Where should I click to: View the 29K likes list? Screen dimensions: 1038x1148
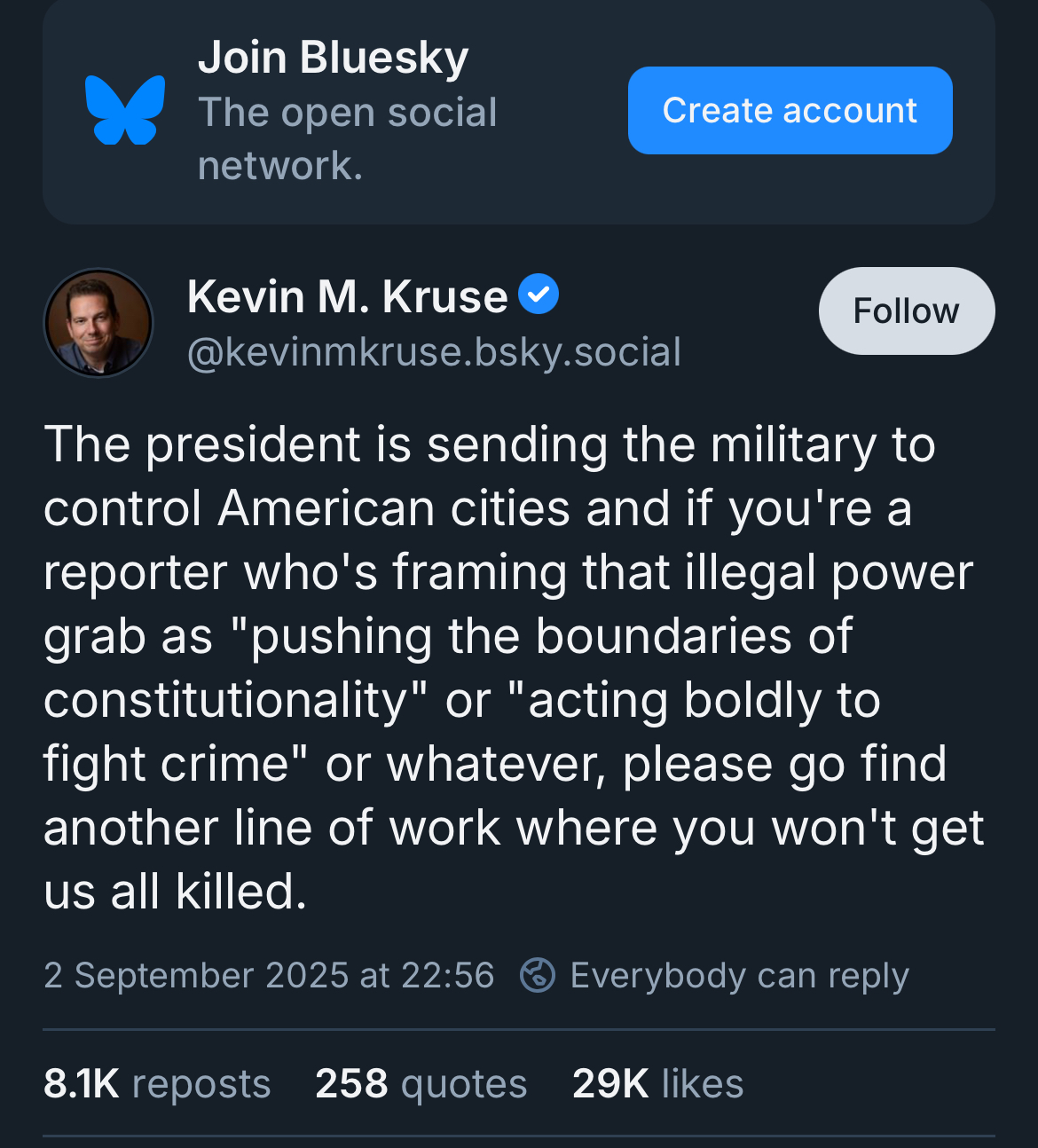658,1083
